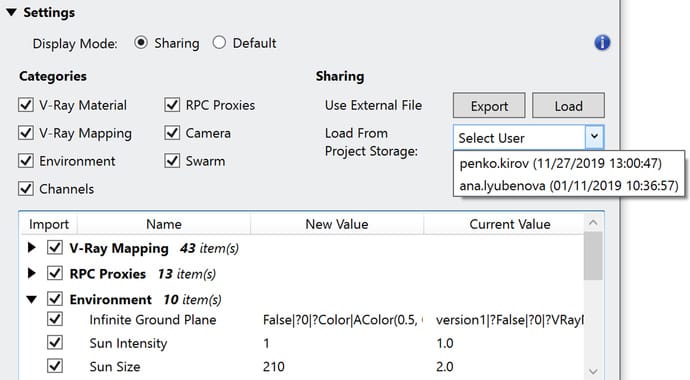Image resolution: width=690 pixels, height=380 pixels.
Task: Uncheck the V-Ray Mapping category checkbox
Action: (26, 132)
